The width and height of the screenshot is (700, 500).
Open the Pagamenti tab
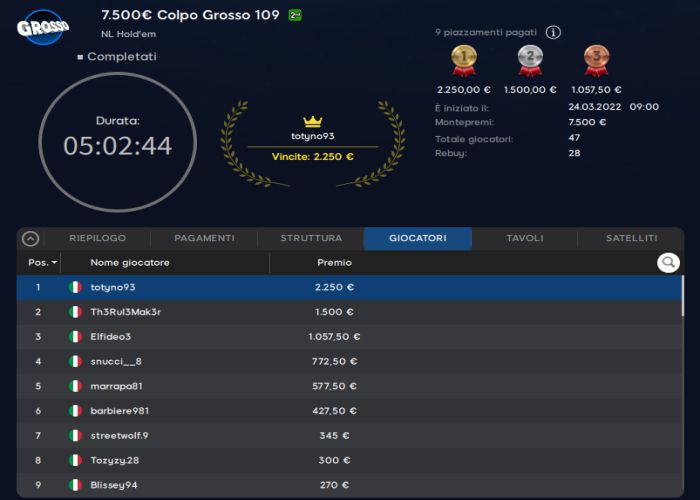(204, 238)
